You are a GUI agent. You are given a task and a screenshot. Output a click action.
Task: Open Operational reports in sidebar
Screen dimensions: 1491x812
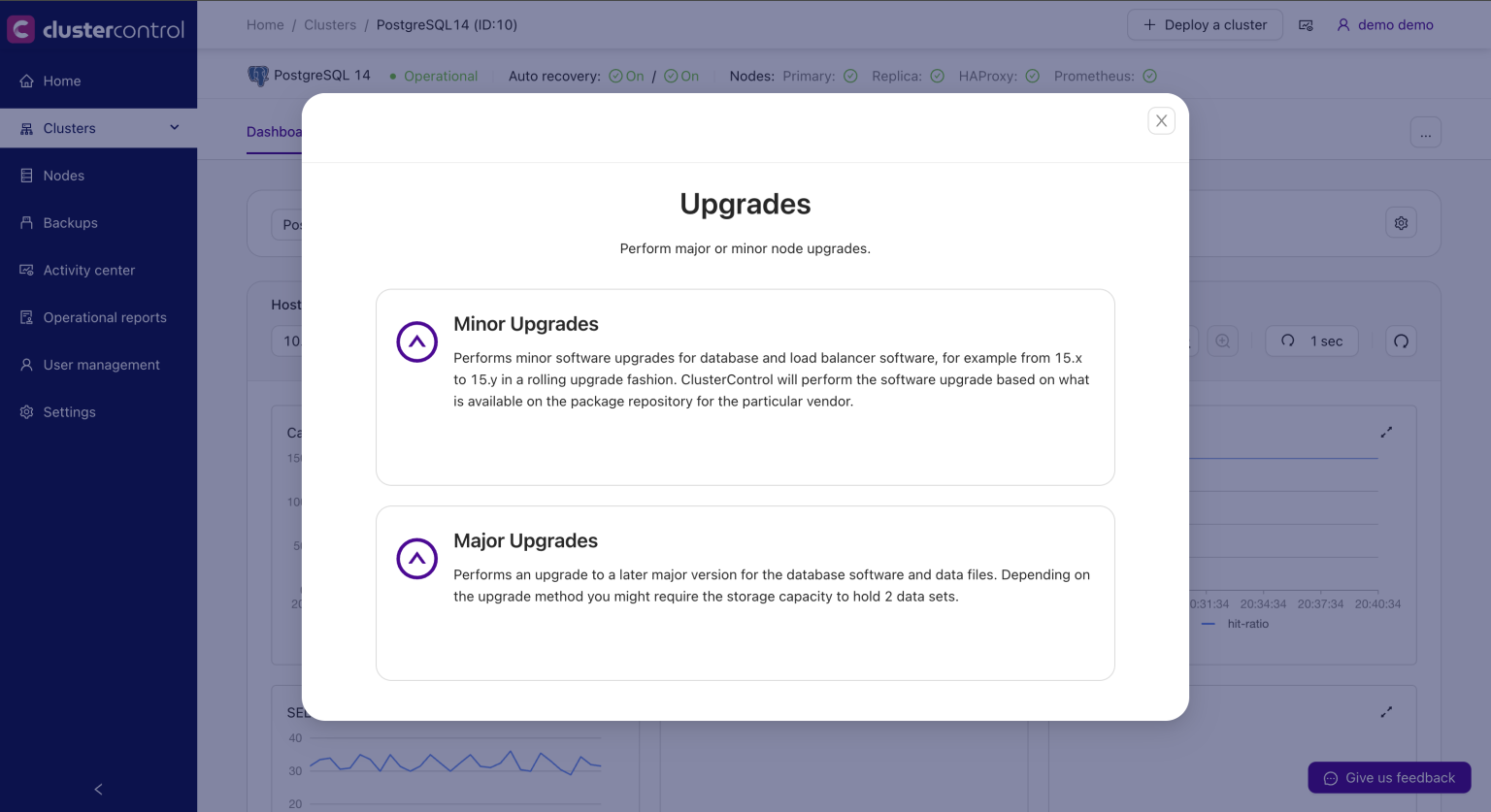point(104,317)
